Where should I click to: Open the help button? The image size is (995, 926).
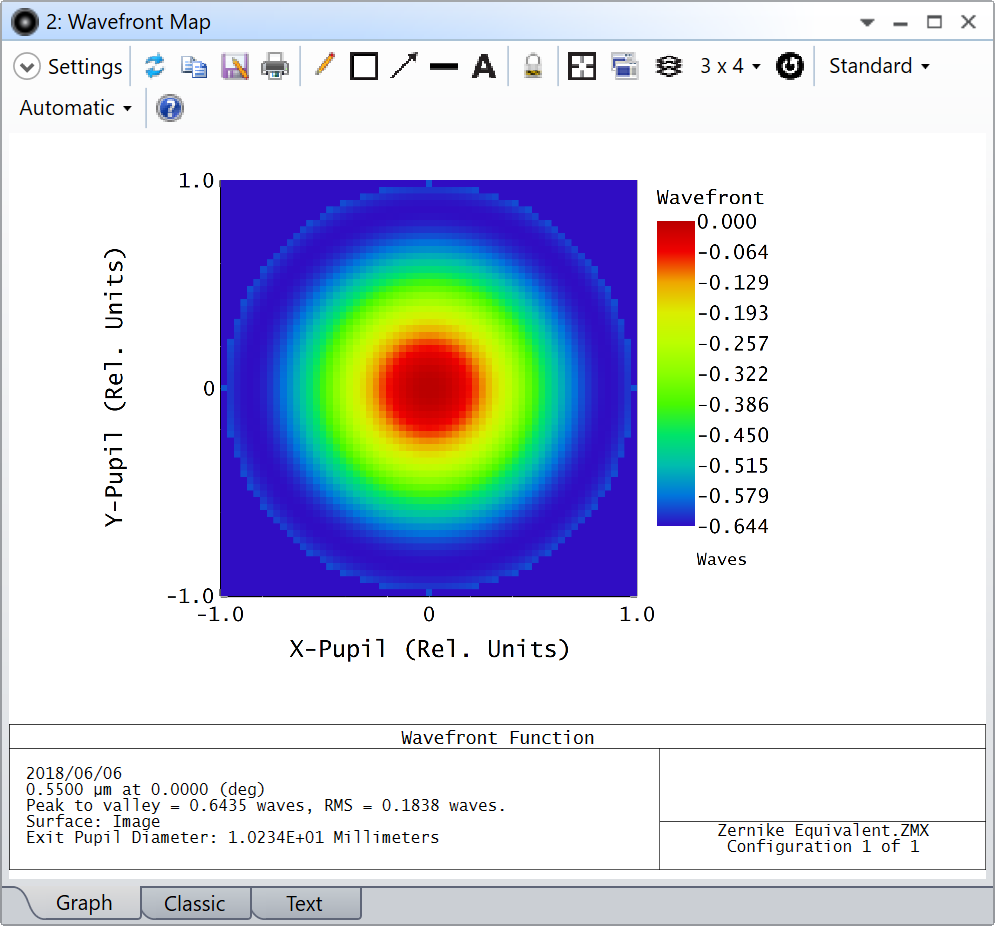coord(169,108)
